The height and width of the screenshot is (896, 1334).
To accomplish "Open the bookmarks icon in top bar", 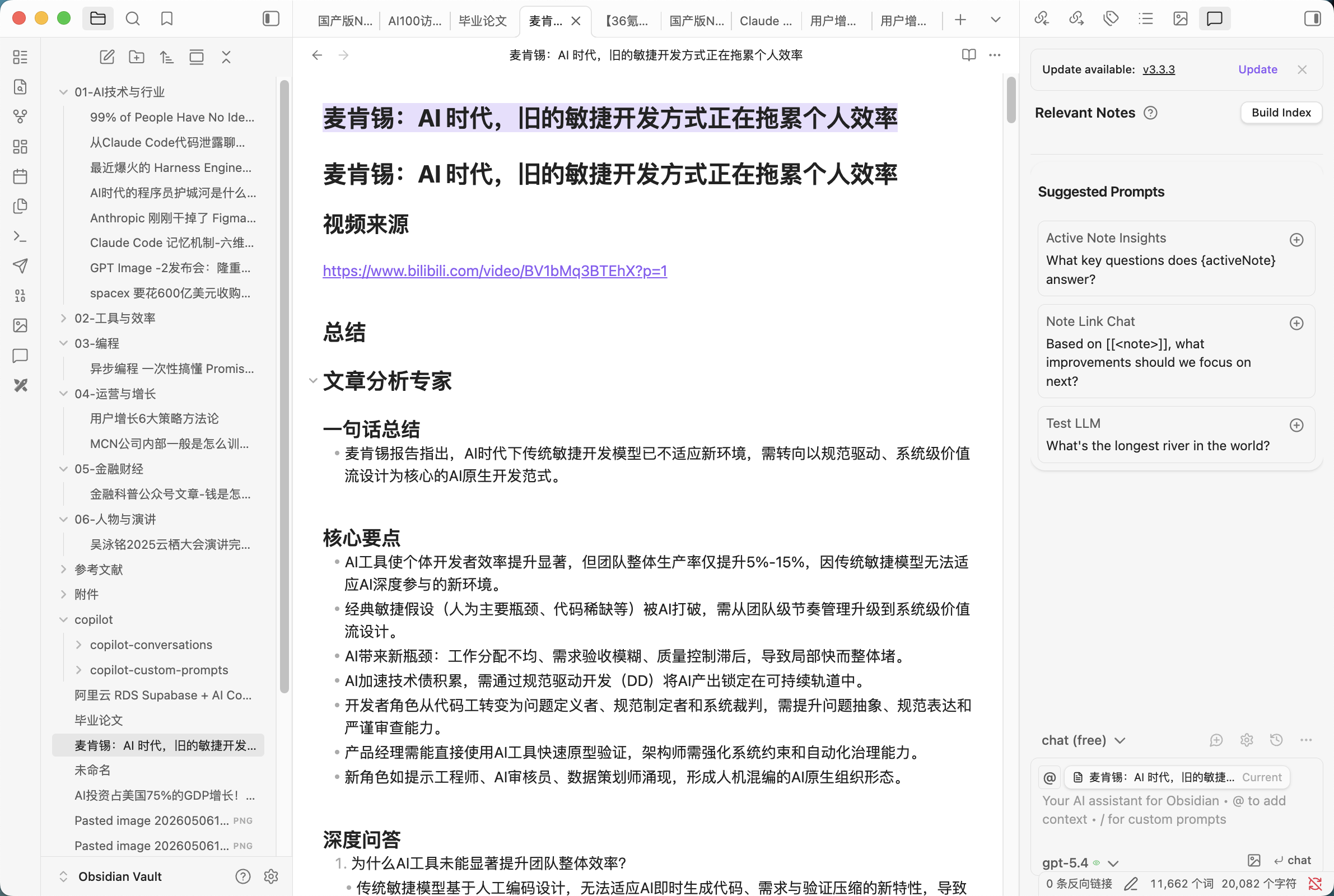I will click(167, 19).
